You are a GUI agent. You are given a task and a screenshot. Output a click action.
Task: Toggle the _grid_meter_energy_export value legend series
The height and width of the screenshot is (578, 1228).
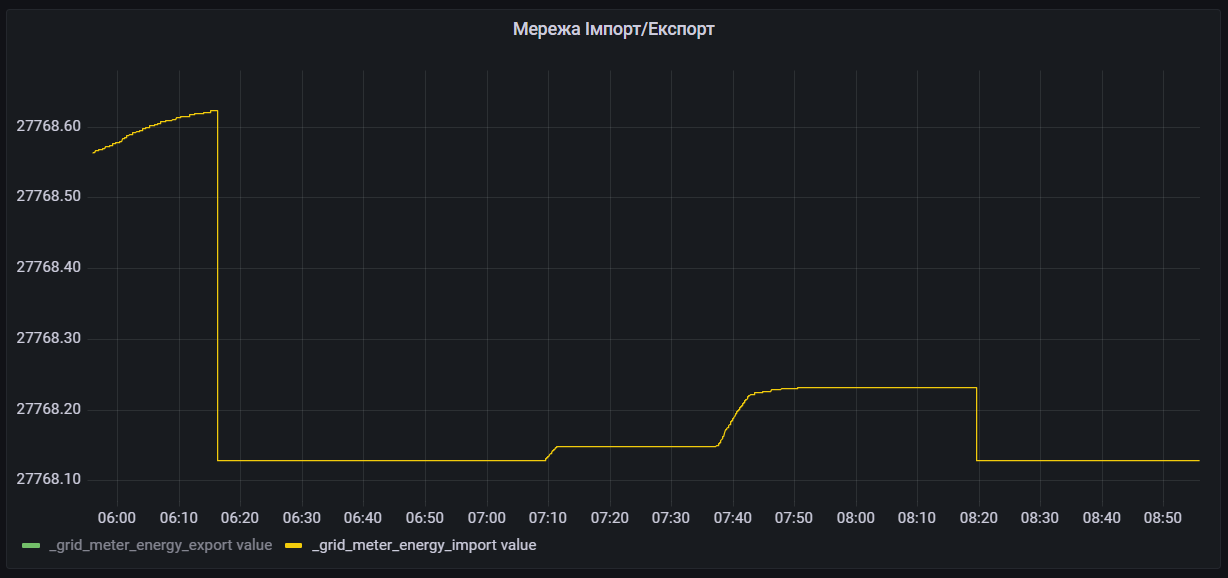(x=160, y=545)
